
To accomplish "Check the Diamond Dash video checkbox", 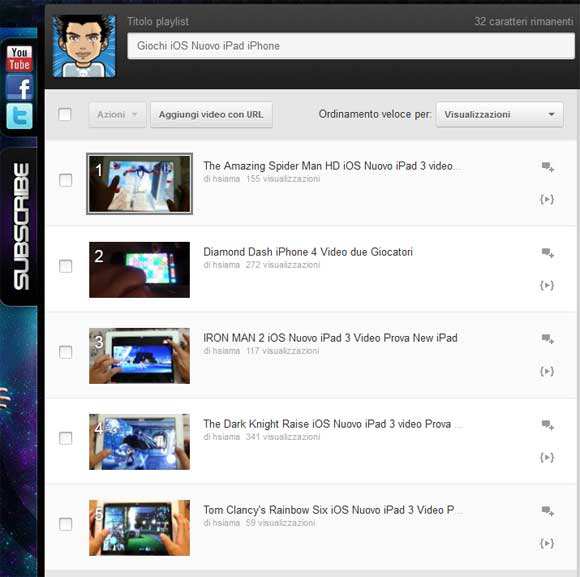I will (65, 266).
